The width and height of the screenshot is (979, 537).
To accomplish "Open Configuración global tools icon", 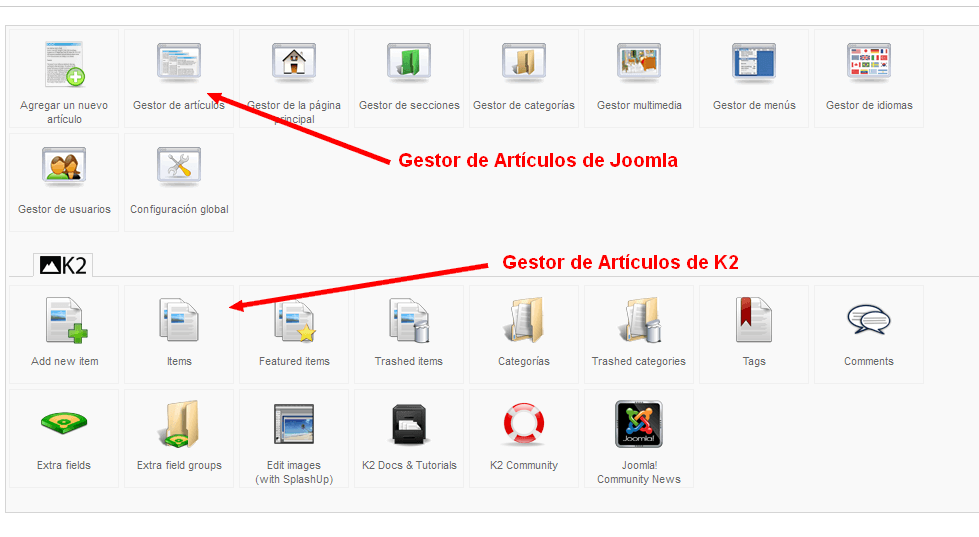I will point(179,167).
